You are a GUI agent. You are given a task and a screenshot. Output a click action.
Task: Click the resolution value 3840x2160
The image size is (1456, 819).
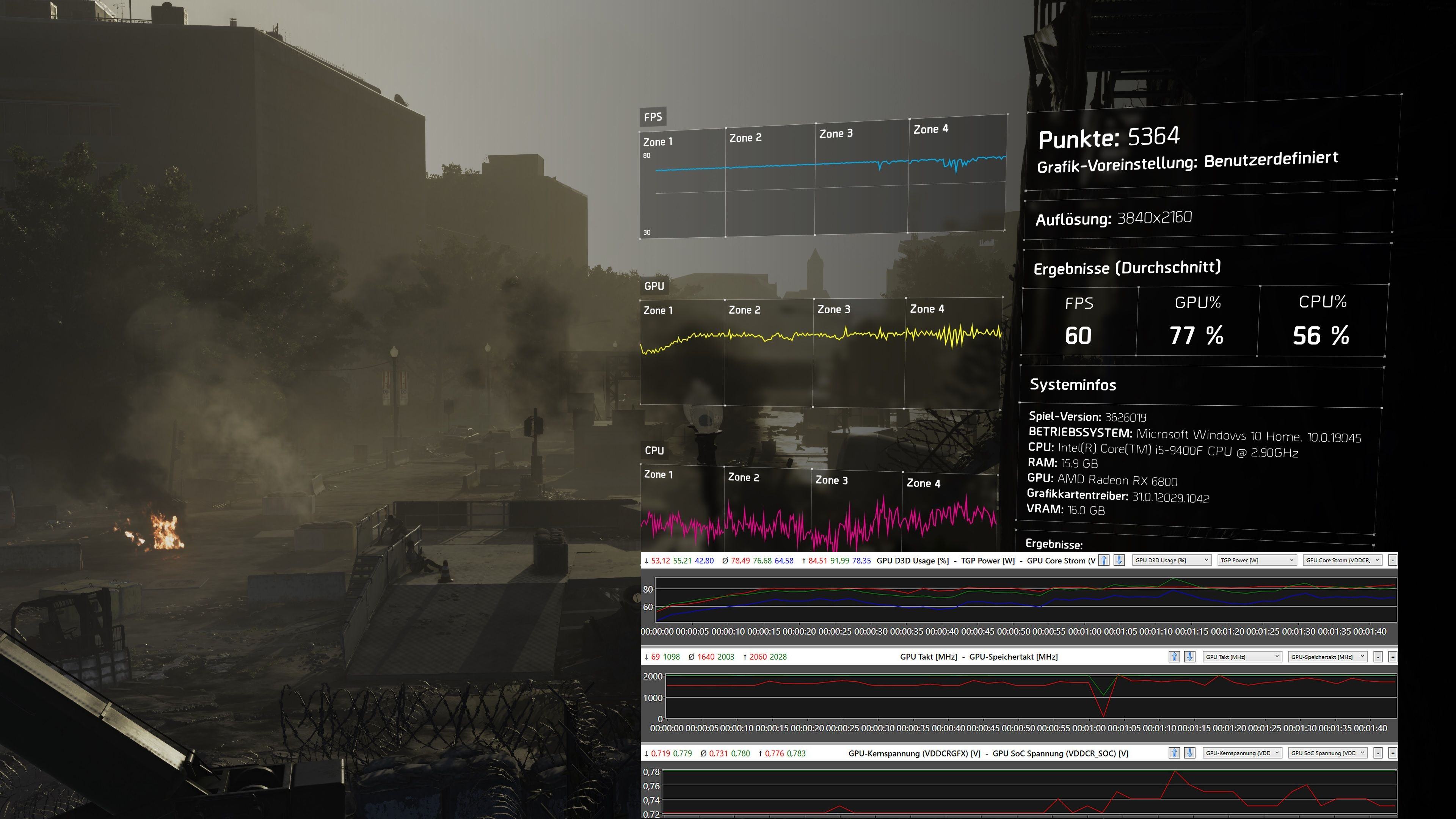1155,217
